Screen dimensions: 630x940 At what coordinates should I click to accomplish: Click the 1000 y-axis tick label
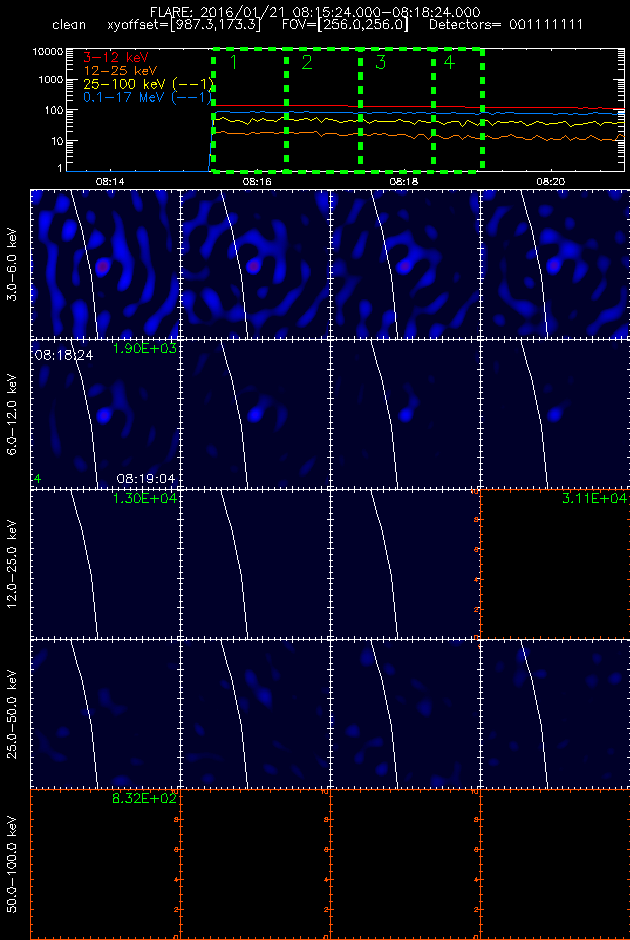coord(52,79)
